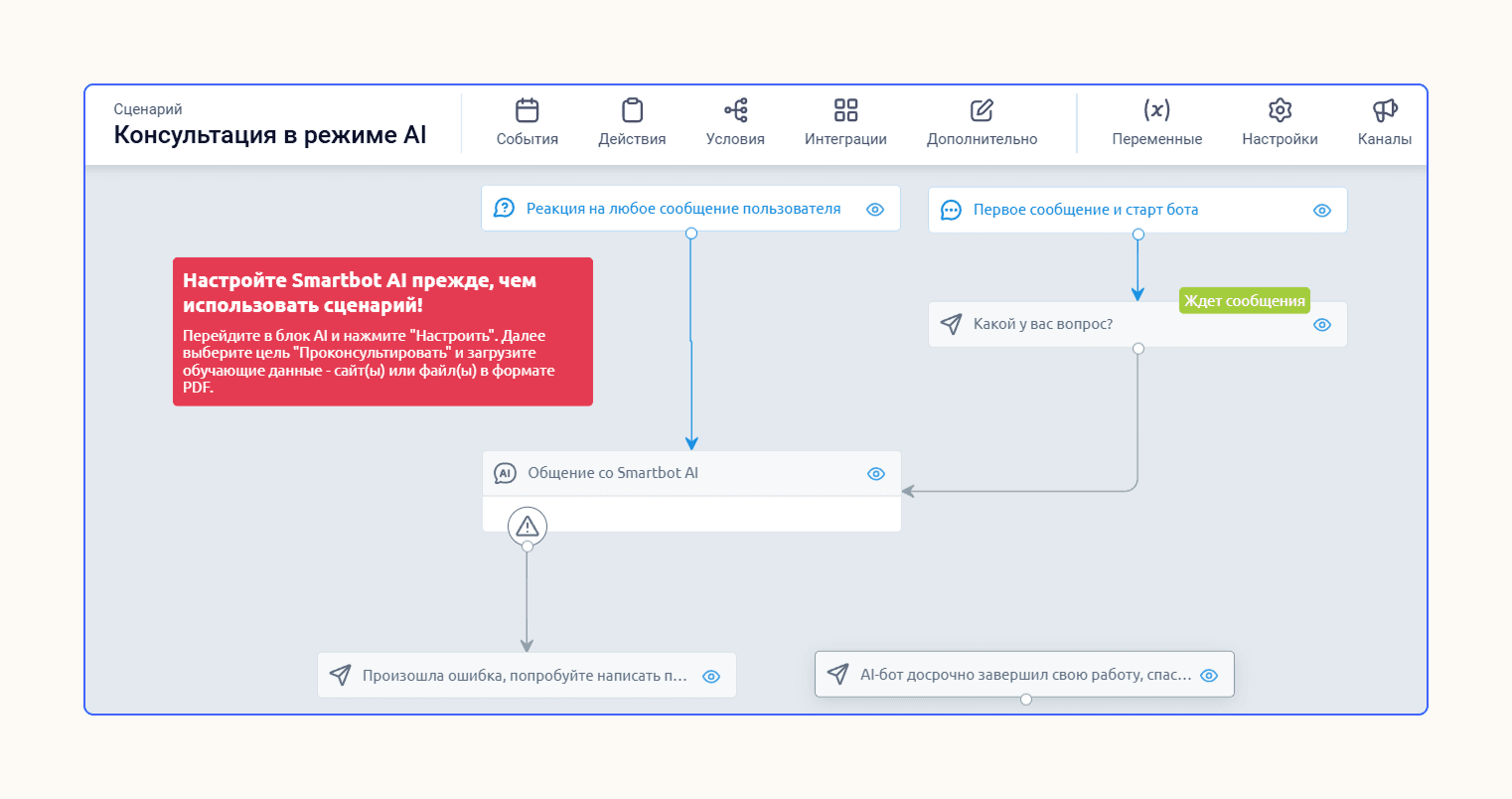Toggle the eye icon on Какой у вас вопрос
The width and height of the screenshot is (1512, 799).
click(1322, 325)
